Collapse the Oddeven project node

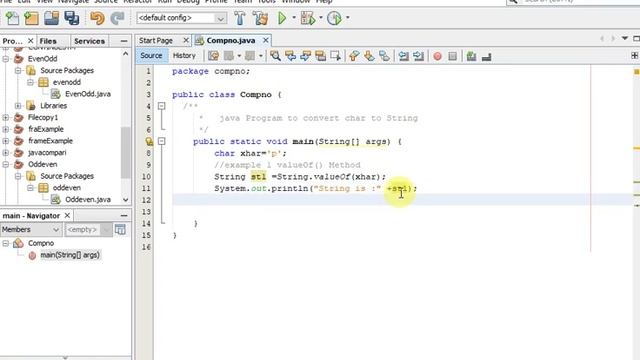click(x=6, y=164)
